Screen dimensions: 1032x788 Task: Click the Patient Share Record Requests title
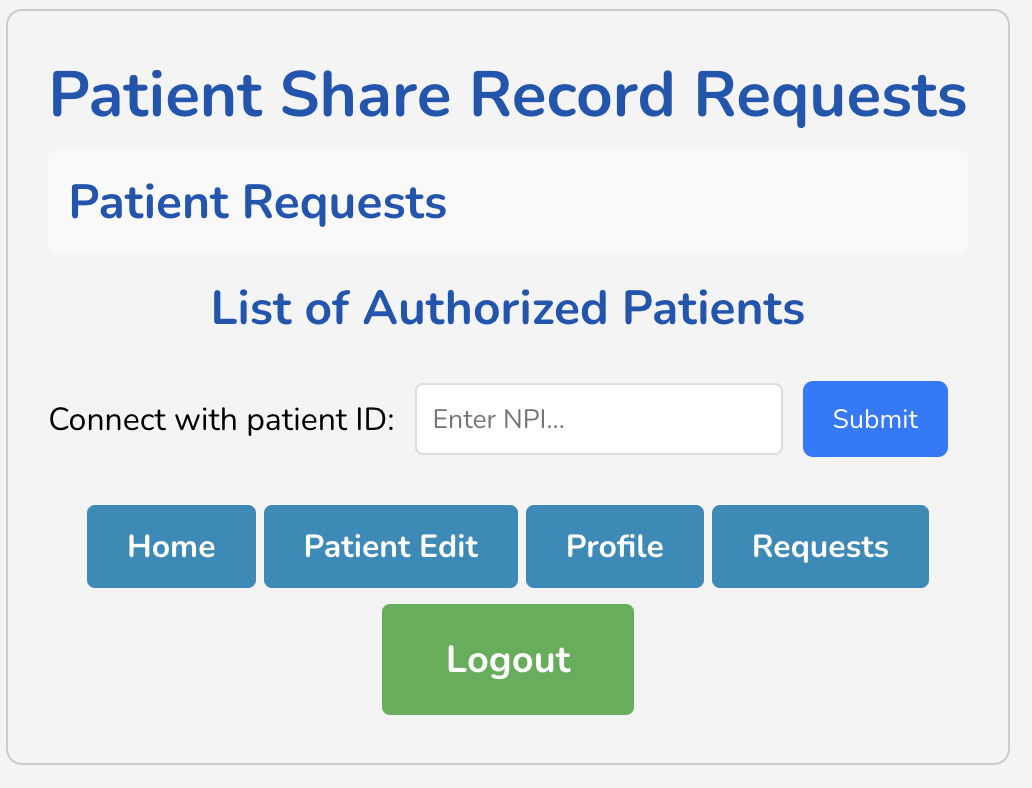[509, 94]
